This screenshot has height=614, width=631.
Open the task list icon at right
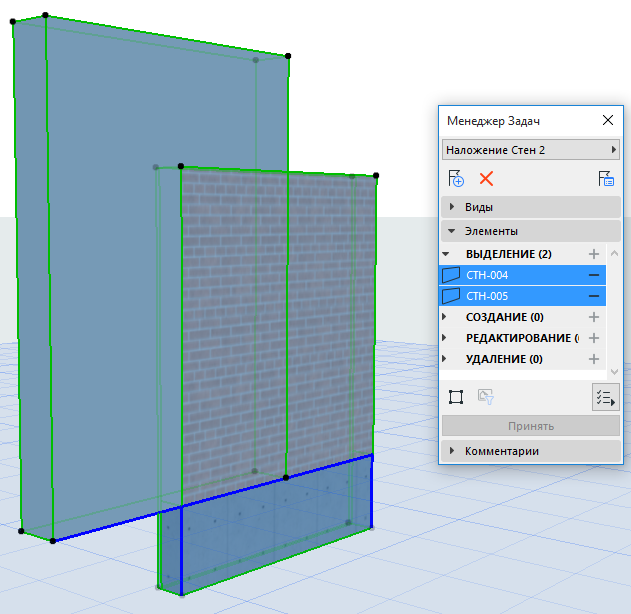pos(606,179)
